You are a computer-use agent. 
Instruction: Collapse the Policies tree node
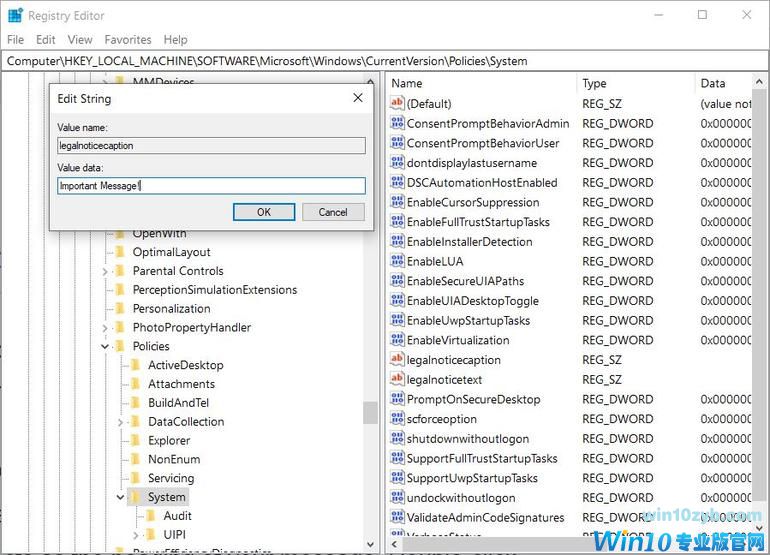(x=105, y=346)
